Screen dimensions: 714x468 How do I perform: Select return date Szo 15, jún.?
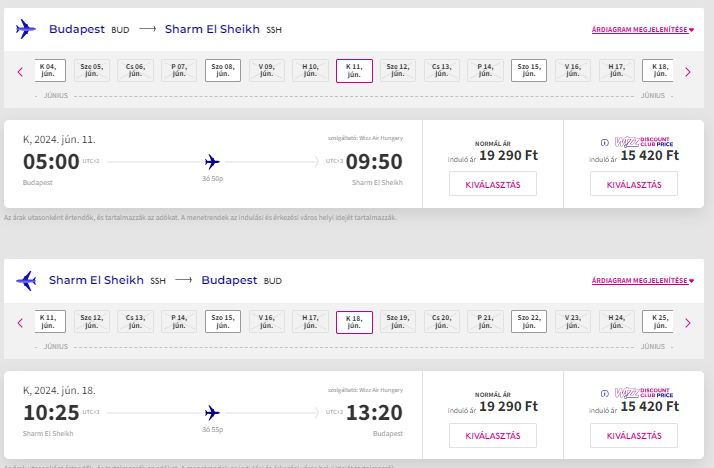coord(223,321)
